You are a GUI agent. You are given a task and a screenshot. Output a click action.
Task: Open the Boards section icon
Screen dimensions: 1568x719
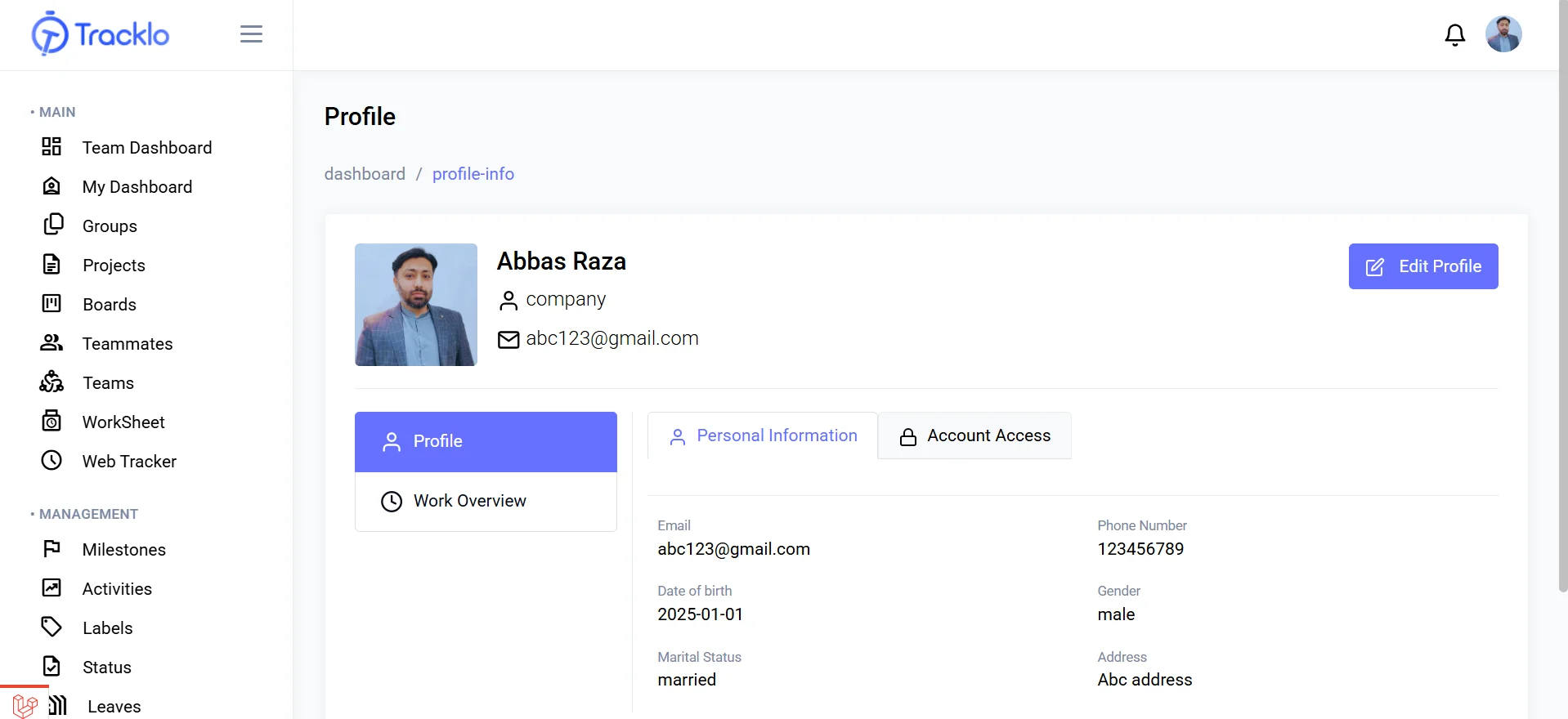[x=52, y=304]
